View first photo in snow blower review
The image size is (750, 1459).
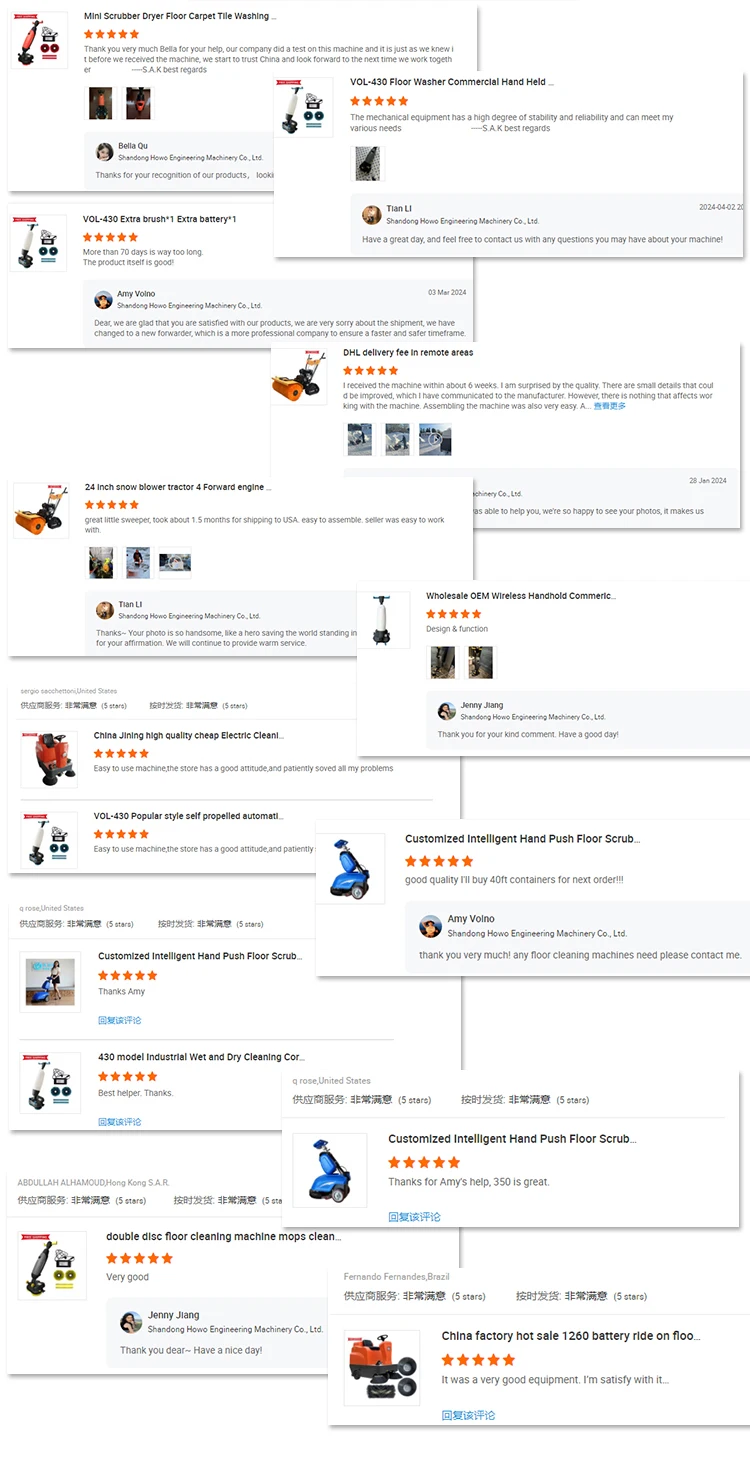(x=101, y=564)
